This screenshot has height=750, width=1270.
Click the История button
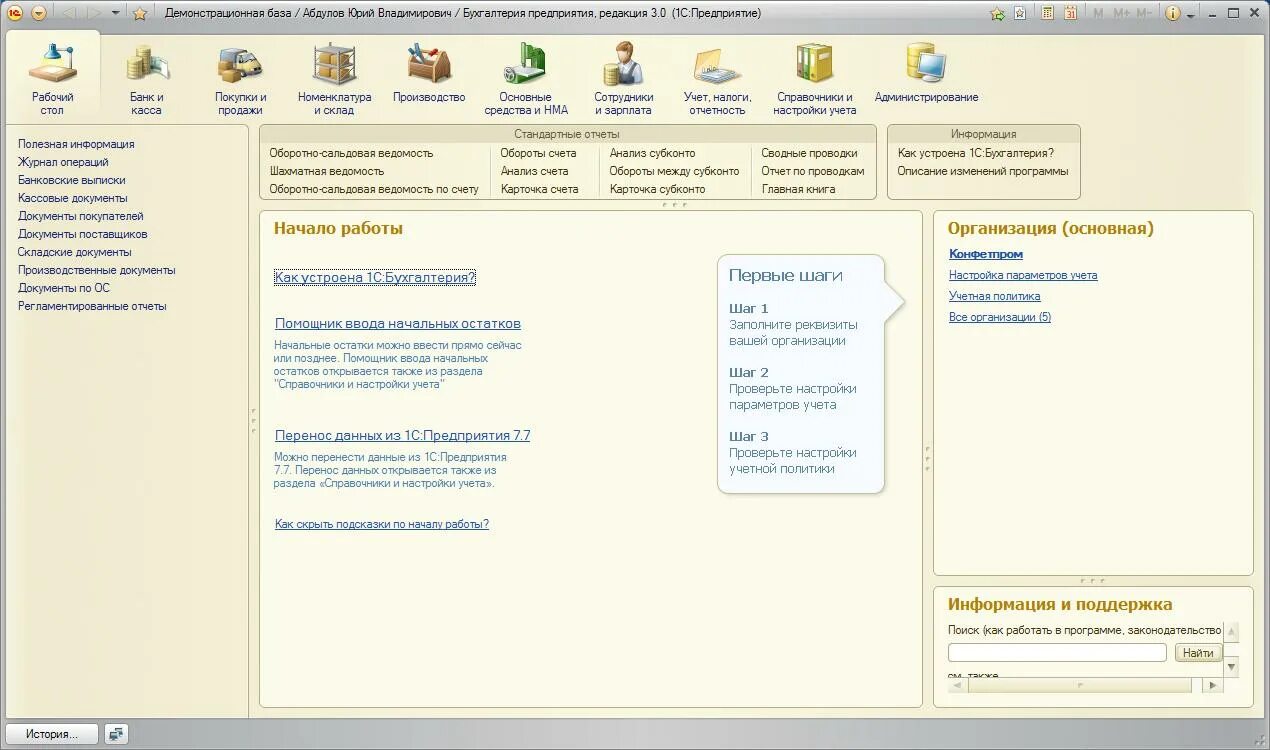52,734
